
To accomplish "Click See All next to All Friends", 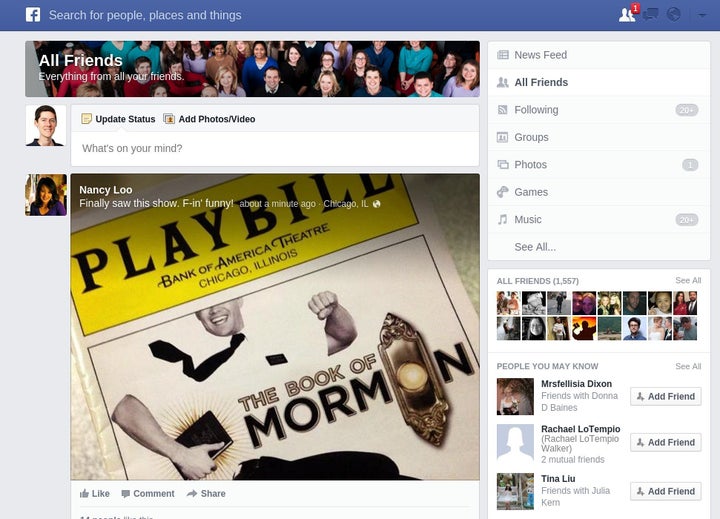I will tap(688, 281).
